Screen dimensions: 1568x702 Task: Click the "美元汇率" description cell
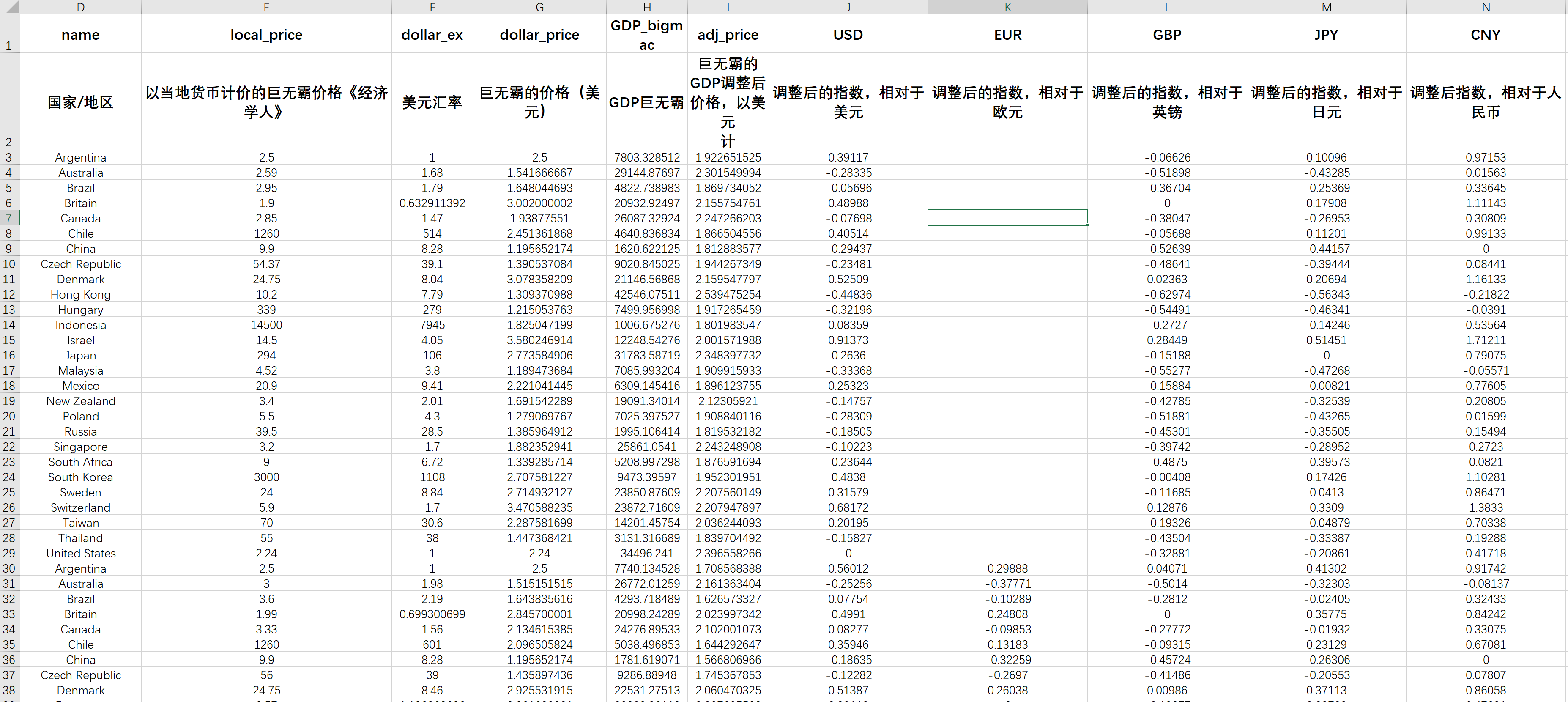432,101
